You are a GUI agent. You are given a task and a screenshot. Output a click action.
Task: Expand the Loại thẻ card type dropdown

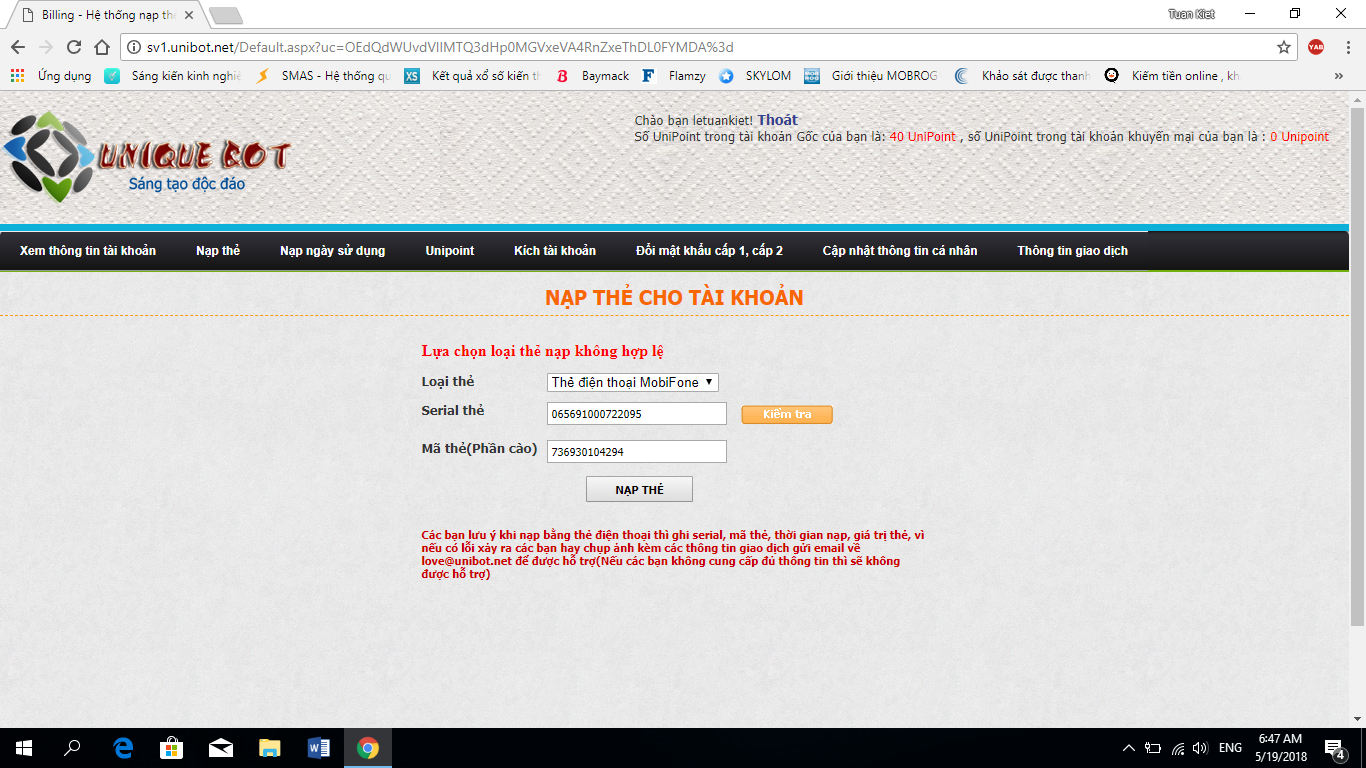632,383
